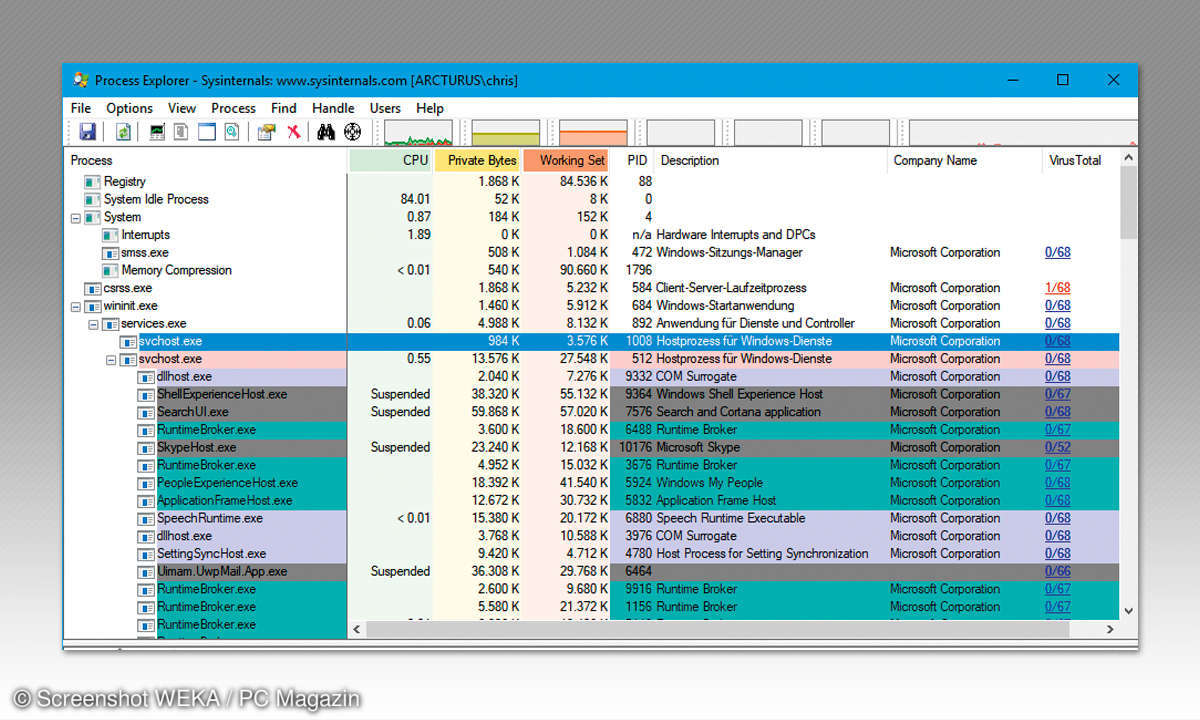
Task: Collapse the wininit.exe tree node
Action: (75, 306)
